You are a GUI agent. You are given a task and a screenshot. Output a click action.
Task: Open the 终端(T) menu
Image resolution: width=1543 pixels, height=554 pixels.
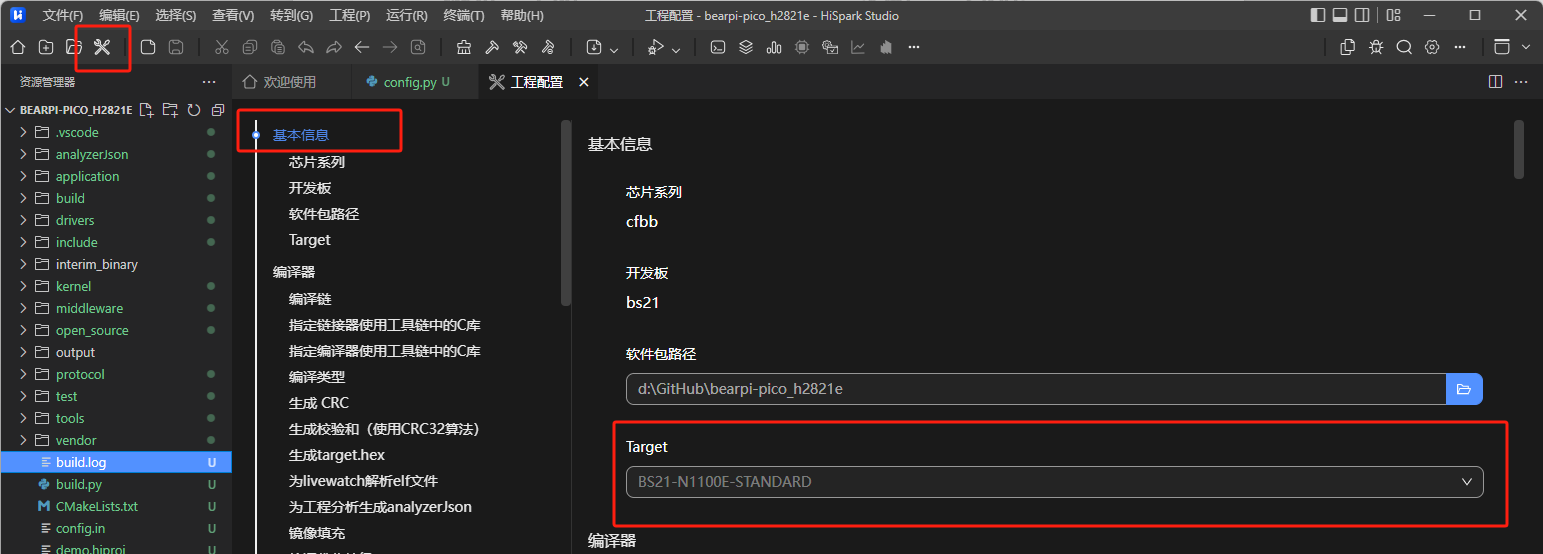[464, 16]
